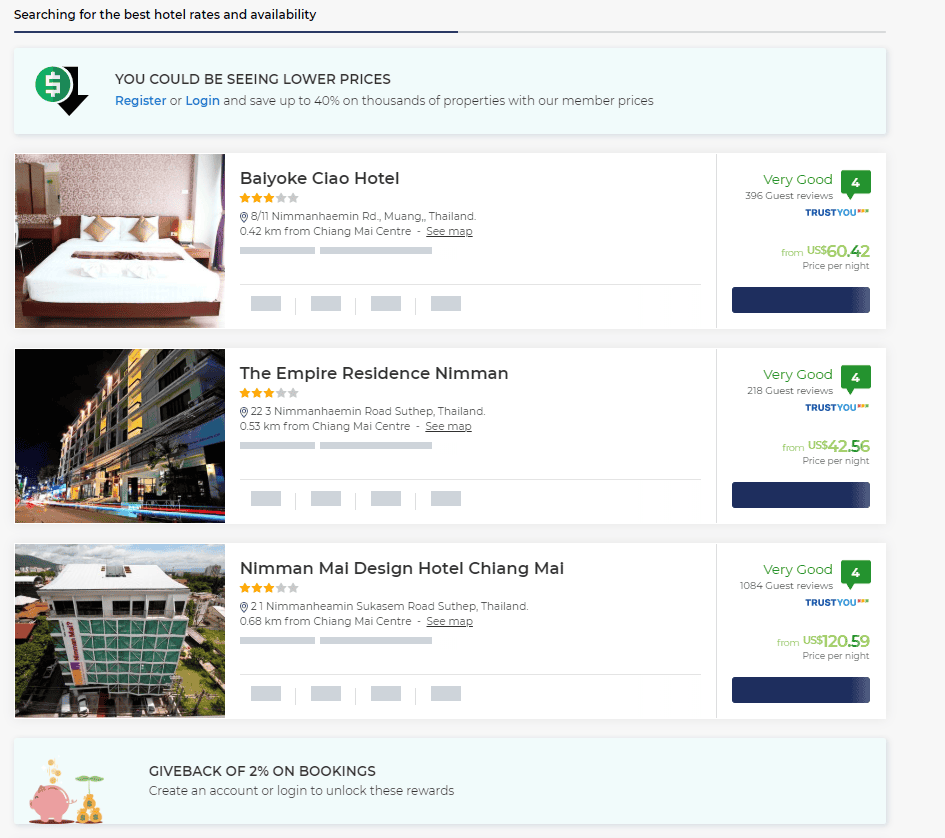Click the US$42.56 price
Viewport: 945px width, 838px height.
tap(838, 446)
